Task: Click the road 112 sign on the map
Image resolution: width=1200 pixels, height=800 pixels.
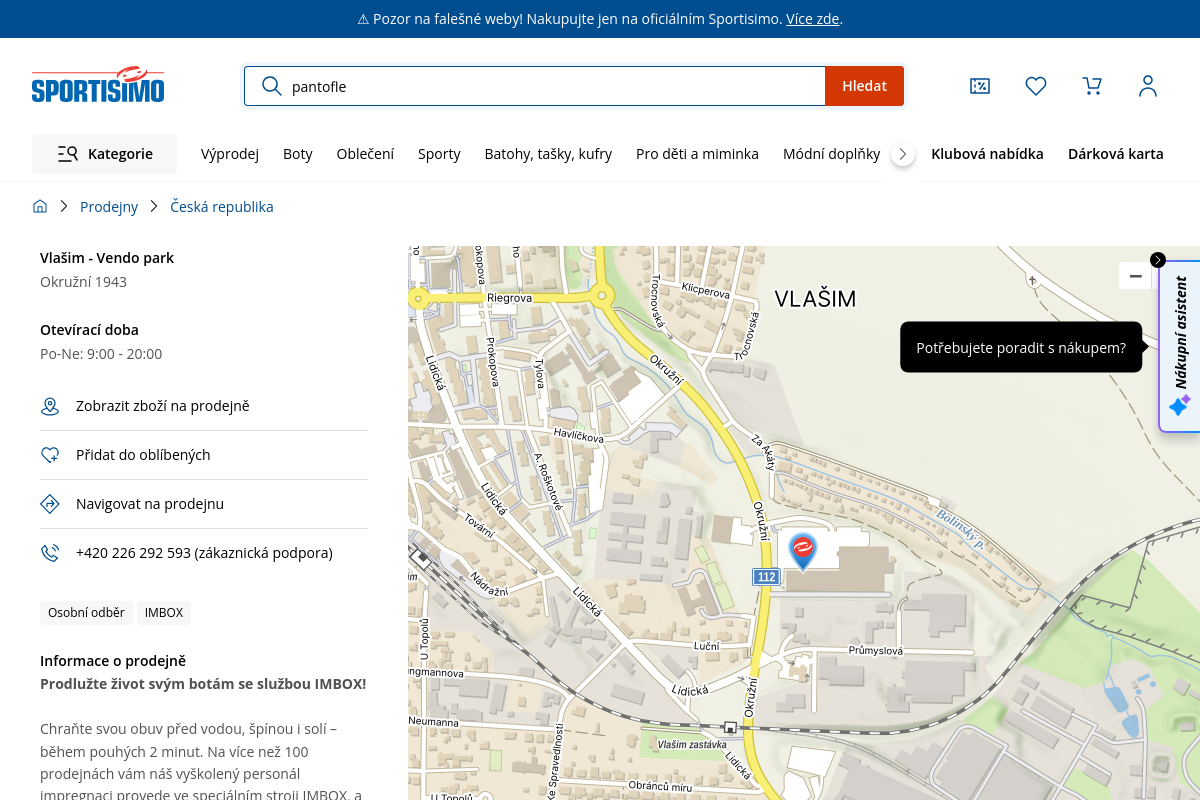Action: click(766, 577)
